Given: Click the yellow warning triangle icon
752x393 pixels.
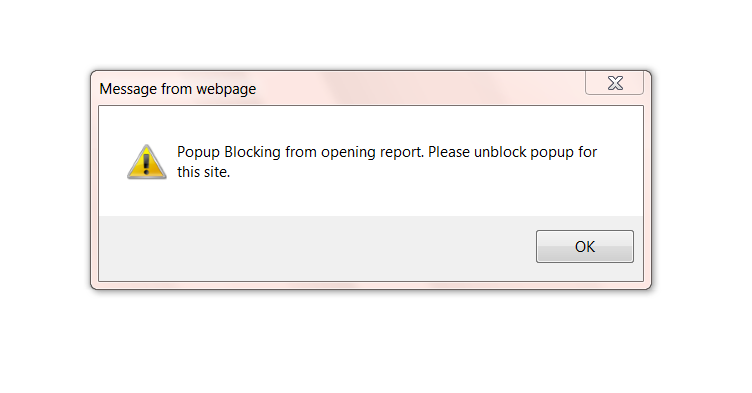Looking at the screenshot, I should click(147, 162).
